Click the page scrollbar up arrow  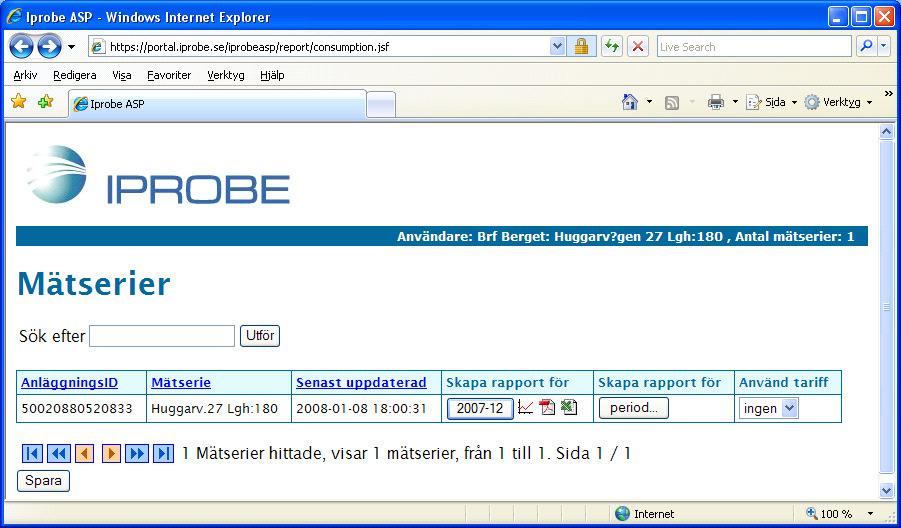[x=887, y=132]
